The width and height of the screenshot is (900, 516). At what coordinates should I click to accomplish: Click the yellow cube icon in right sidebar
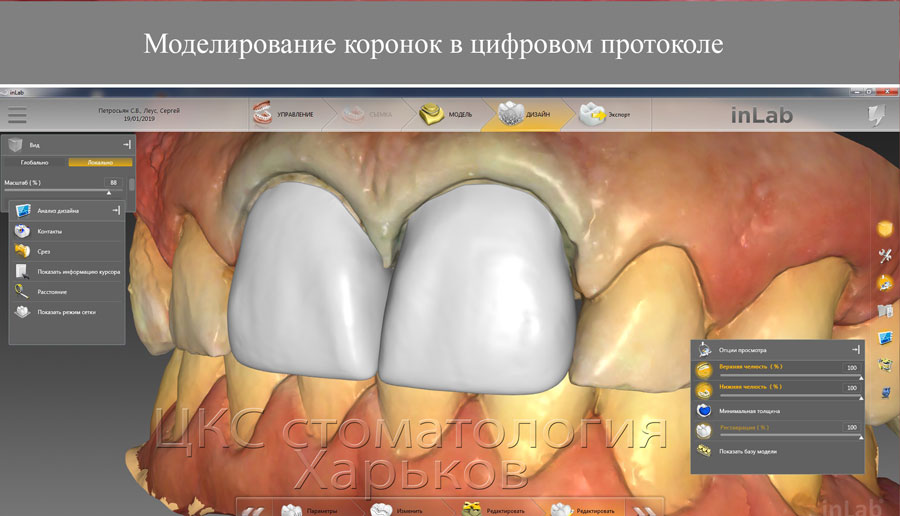click(x=885, y=228)
